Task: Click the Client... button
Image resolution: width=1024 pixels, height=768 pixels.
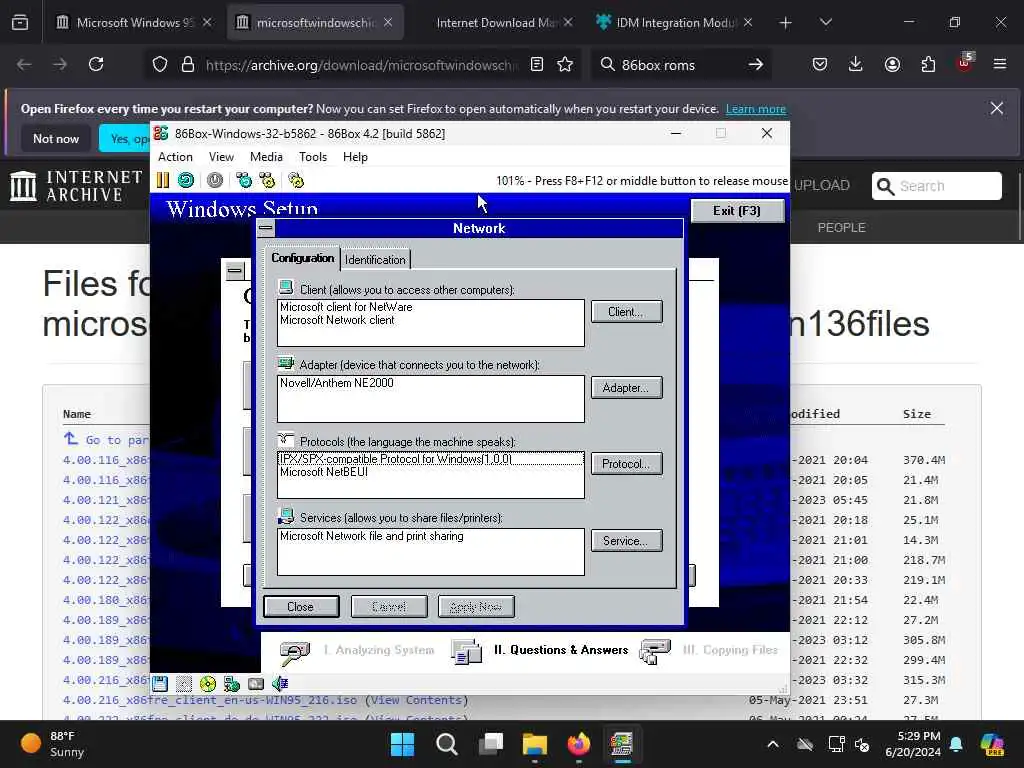Action: point(626,312)
